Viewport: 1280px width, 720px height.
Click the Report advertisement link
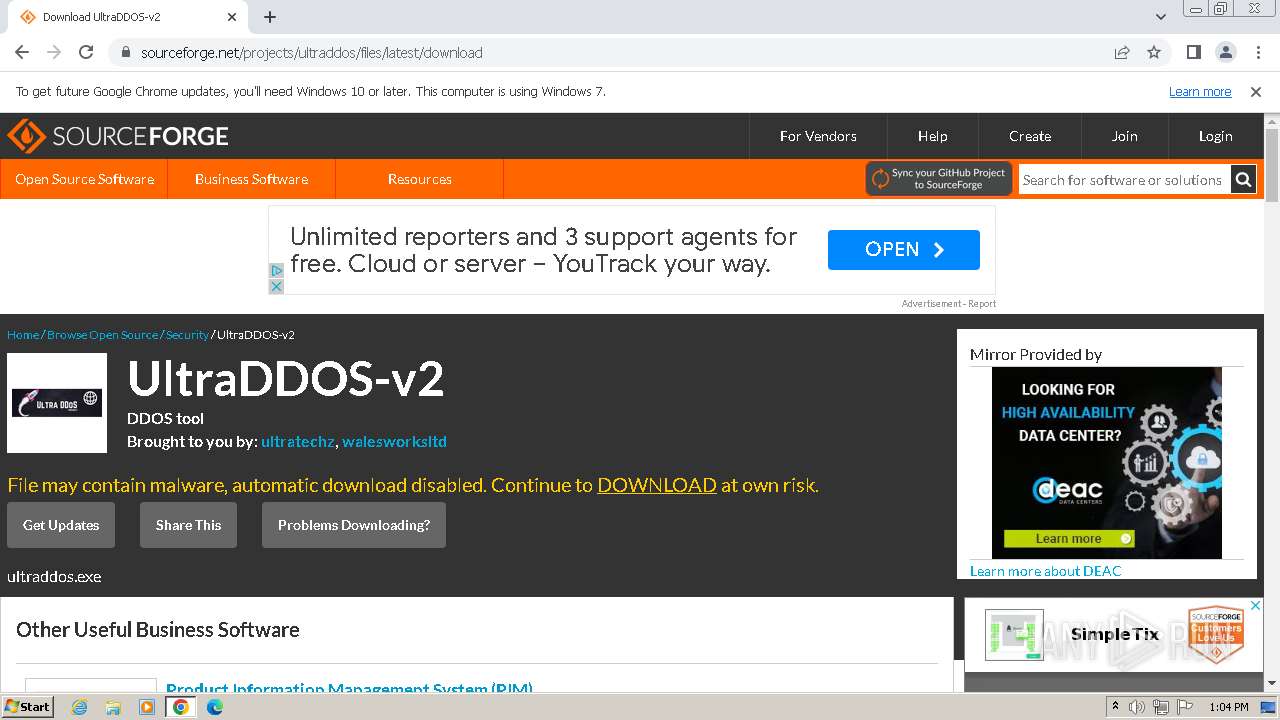[982, 303]
